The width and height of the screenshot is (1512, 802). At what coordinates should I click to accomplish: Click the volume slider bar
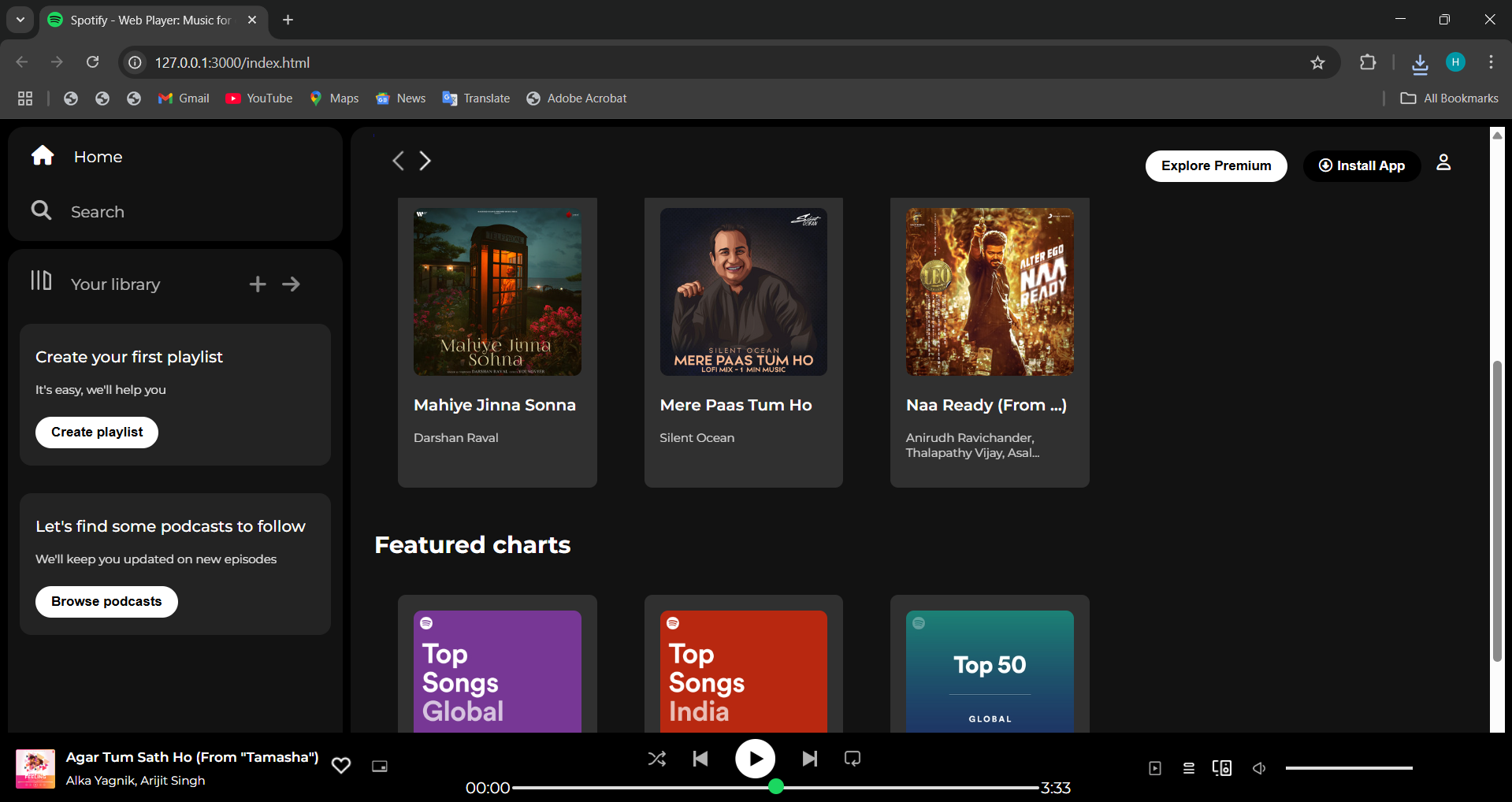click(x=1349, y=768)
